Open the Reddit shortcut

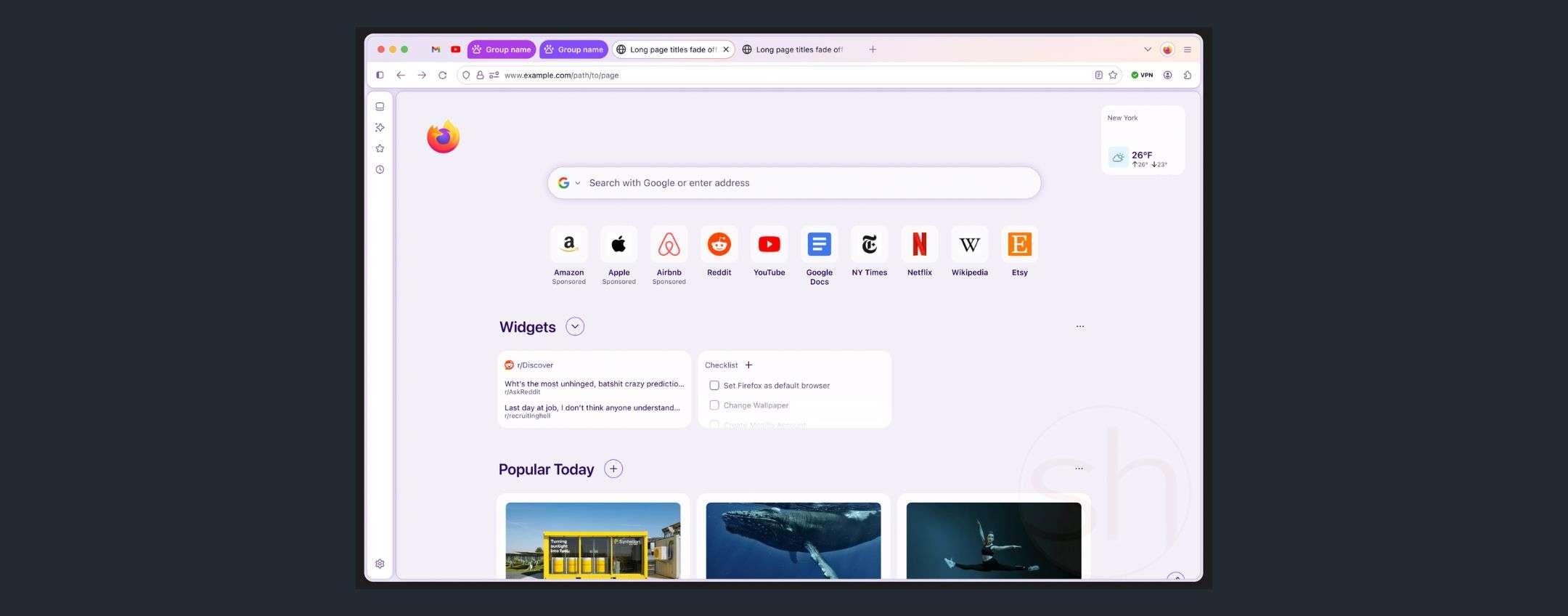719,251
